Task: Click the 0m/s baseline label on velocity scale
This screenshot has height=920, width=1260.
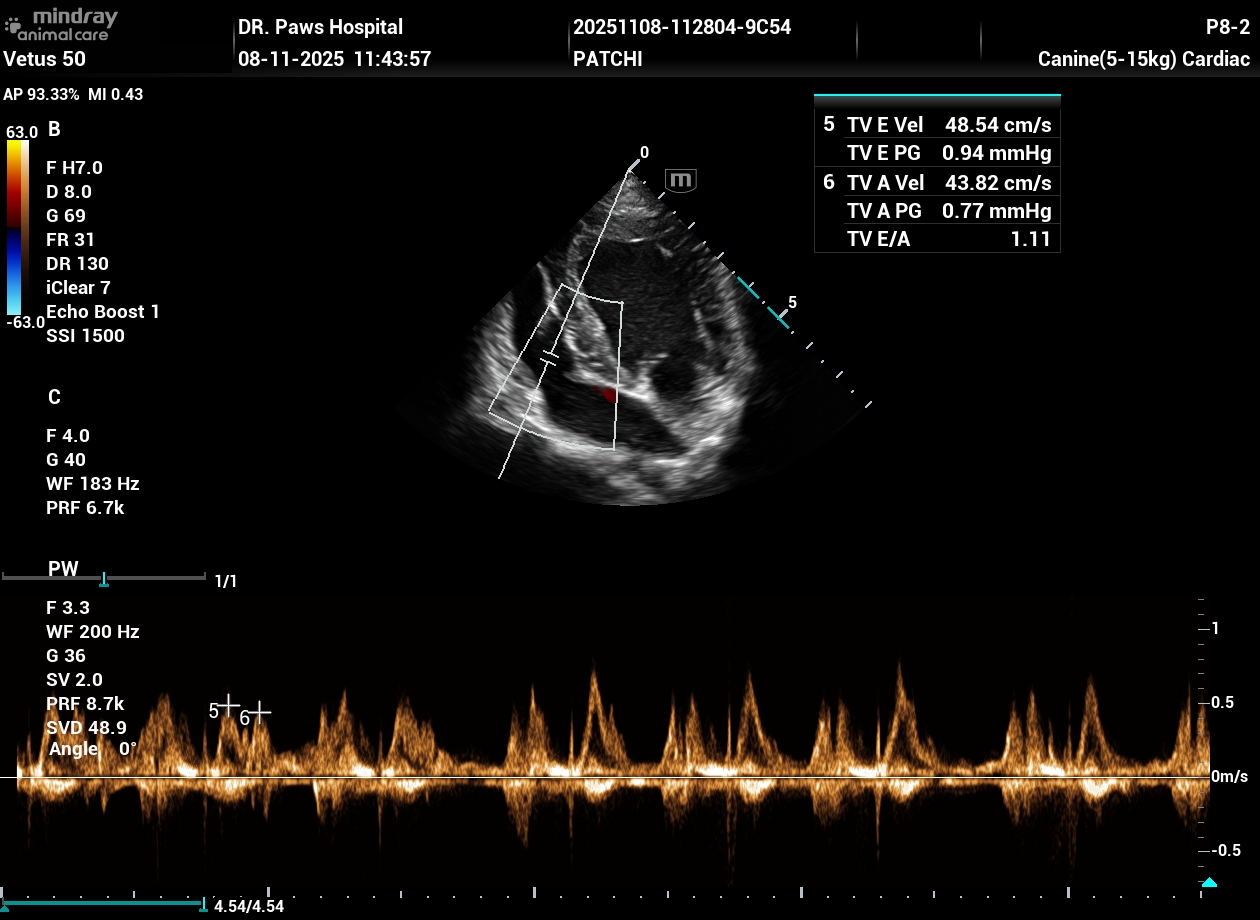Action: click(x=1229, y=777)
